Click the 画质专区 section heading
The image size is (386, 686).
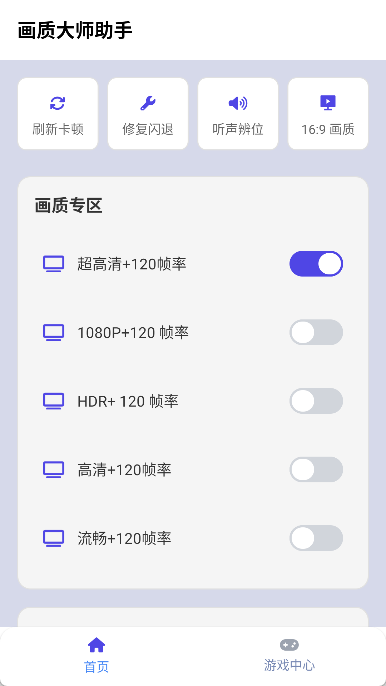[x=68, y=206]
